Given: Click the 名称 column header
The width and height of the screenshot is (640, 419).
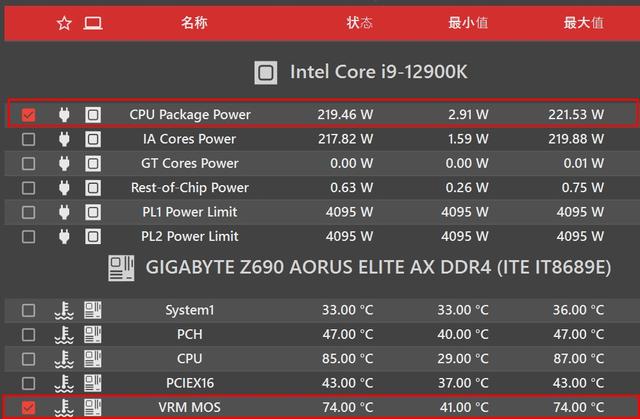Looking at the screenshot, I should point(194,22).
